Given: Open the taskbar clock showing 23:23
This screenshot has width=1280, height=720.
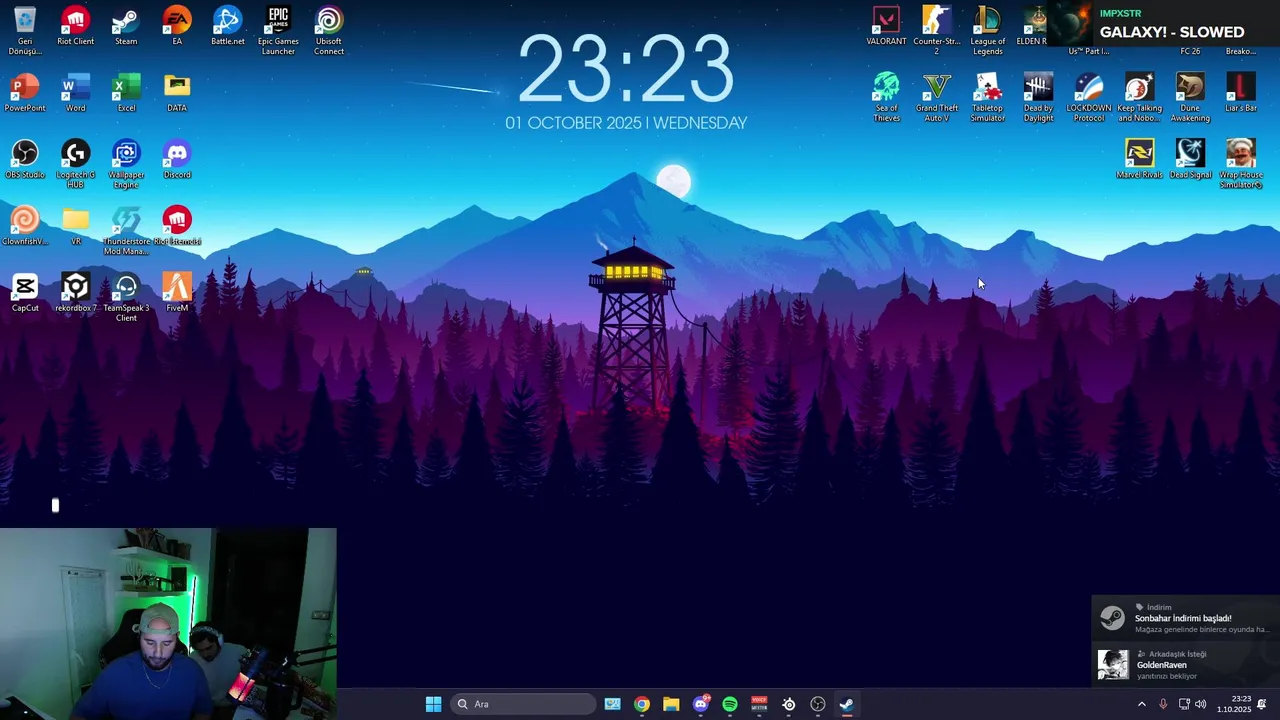Looking at the screenshot, I should [x=1234, y=704].
